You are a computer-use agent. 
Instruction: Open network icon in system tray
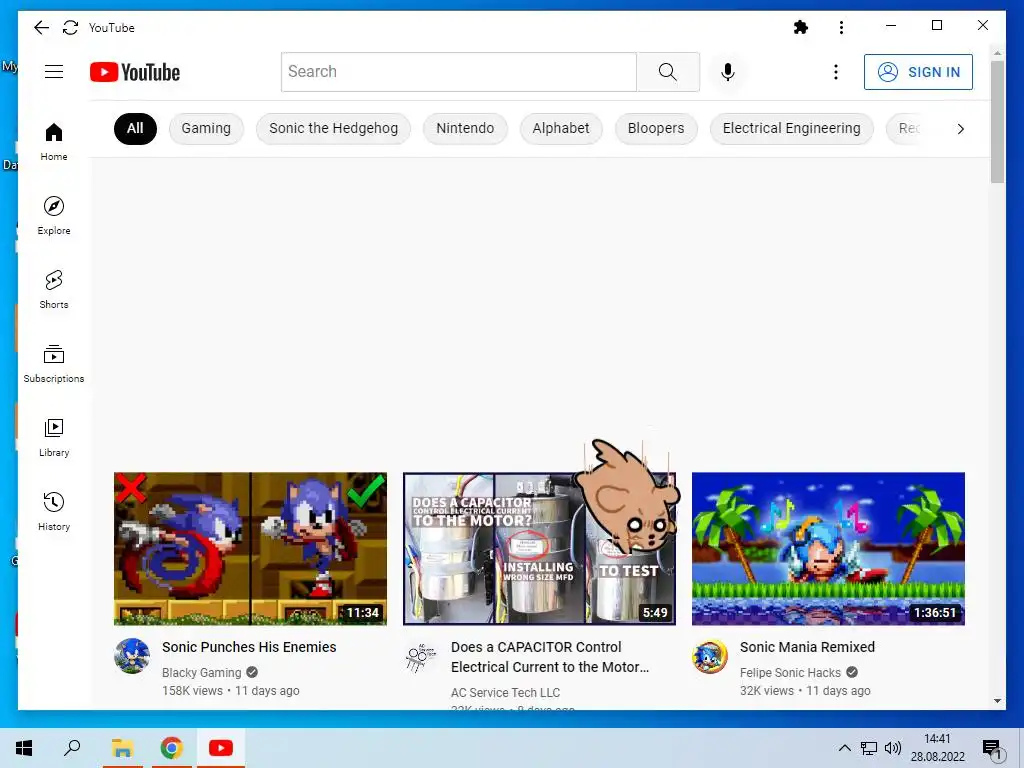tap(869, 748)
